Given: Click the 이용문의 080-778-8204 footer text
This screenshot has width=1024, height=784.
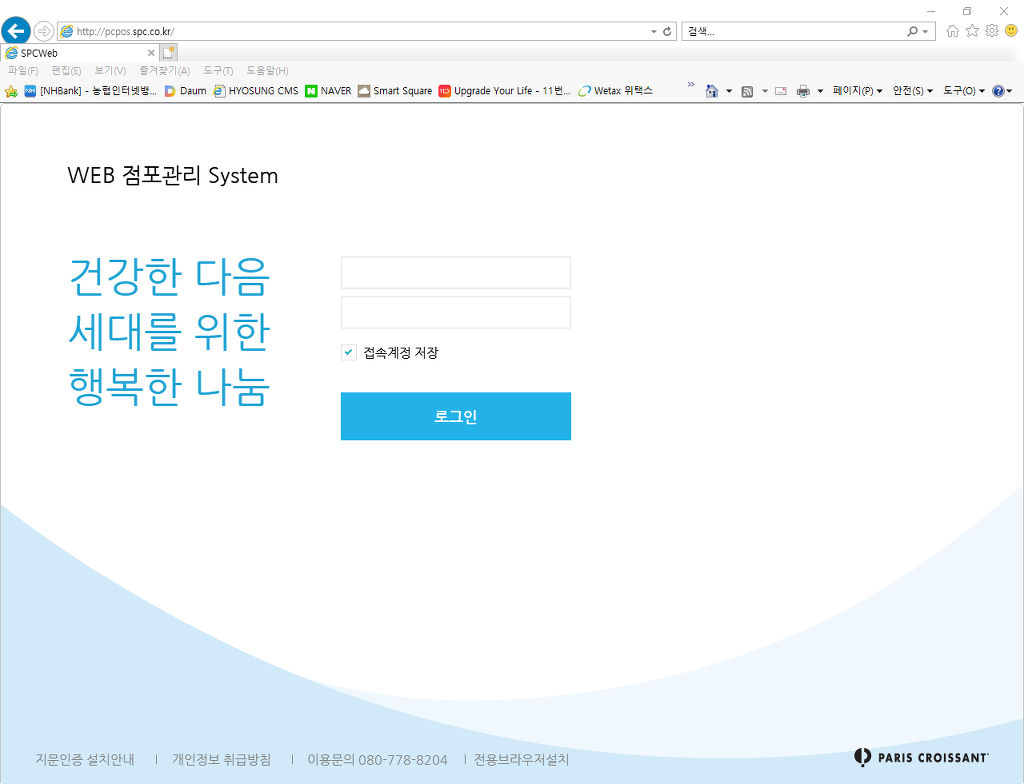Looking at the screenshot, I should click(x=377, y=759).
